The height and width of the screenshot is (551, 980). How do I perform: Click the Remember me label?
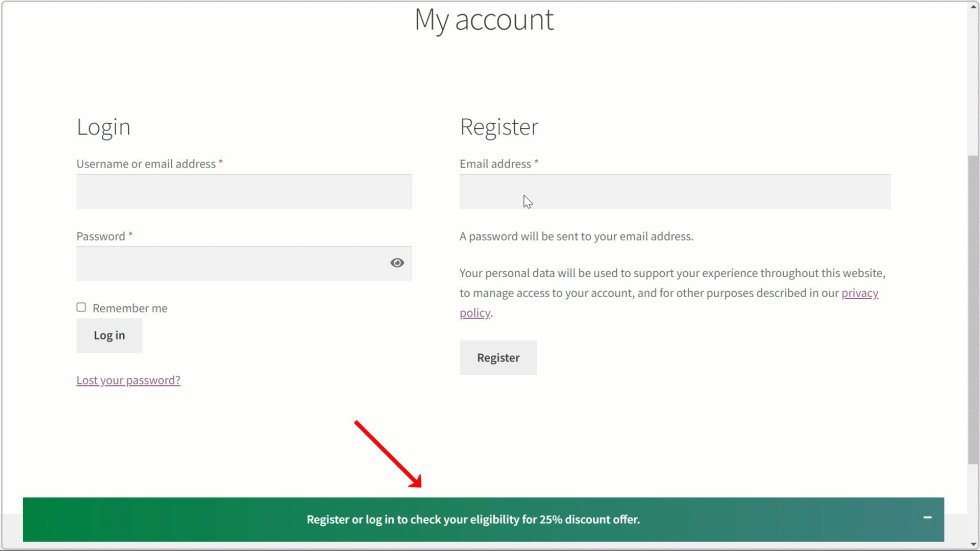[x=130, y=308]
